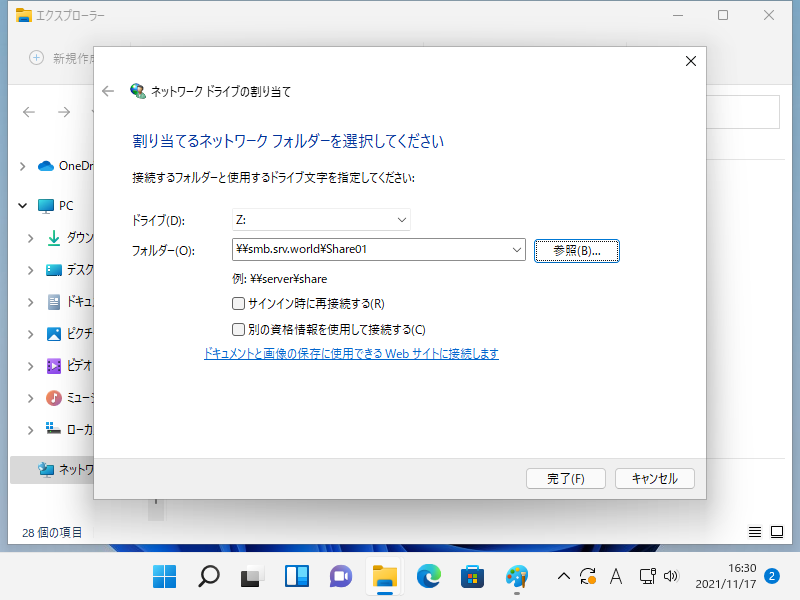
Task: Open the Start menu on the taskbar
Action: click(x=163, y=576)
